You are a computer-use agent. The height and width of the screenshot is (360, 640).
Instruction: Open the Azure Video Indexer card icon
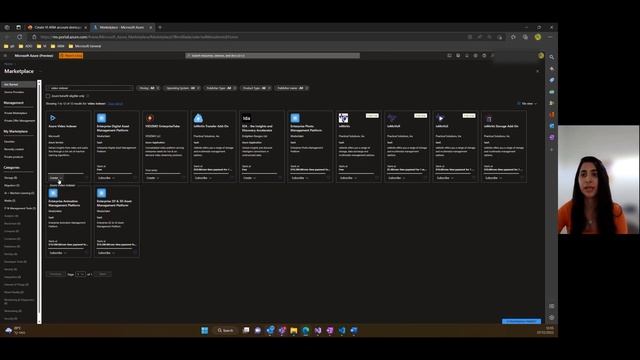click(x=53, y=118)
